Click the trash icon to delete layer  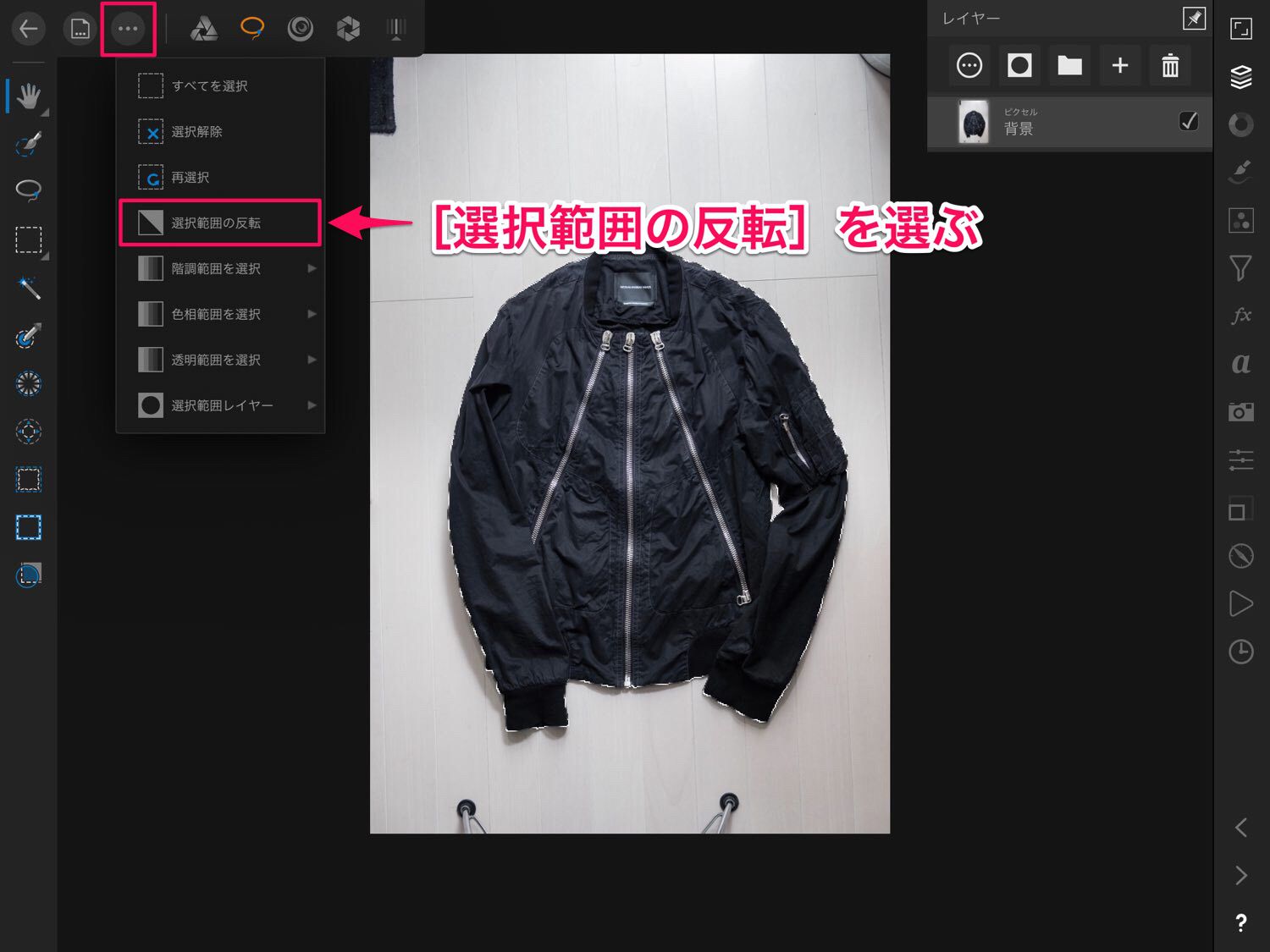click(1170, 65)
